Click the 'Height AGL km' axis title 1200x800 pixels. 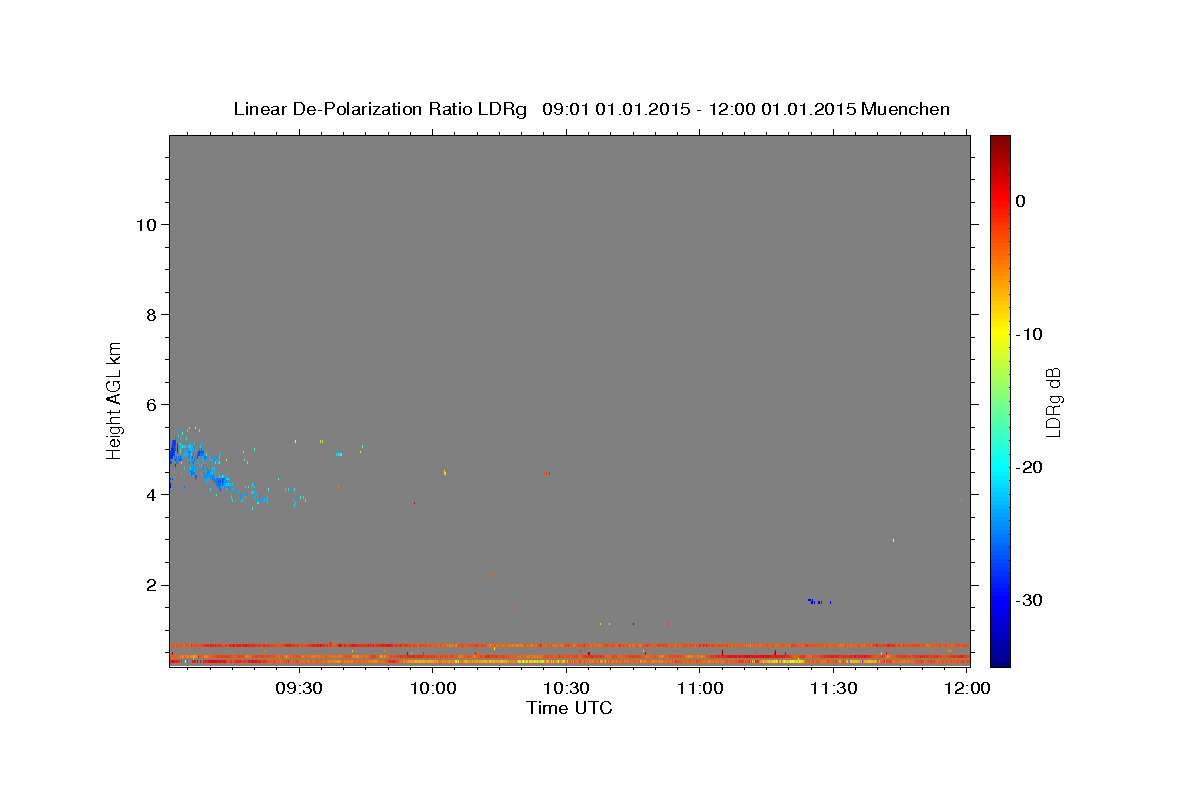point(115,399)
